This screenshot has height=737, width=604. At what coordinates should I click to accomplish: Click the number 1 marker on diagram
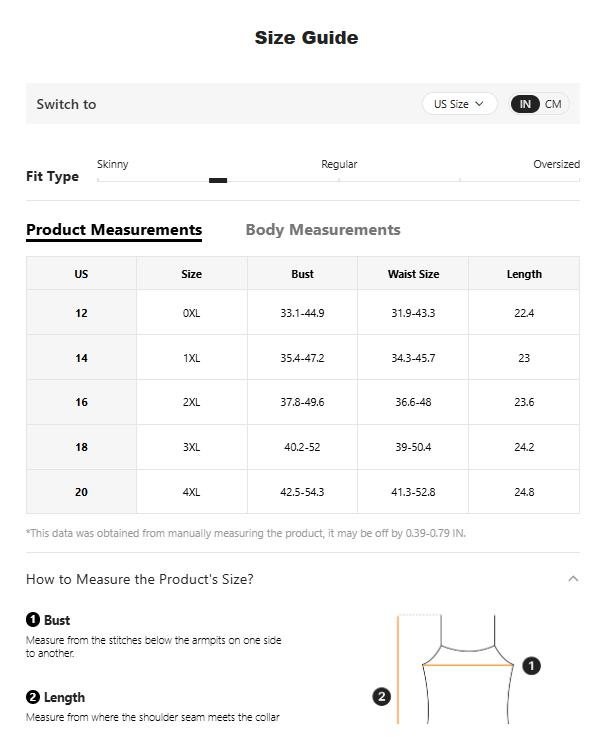[532, 665]
